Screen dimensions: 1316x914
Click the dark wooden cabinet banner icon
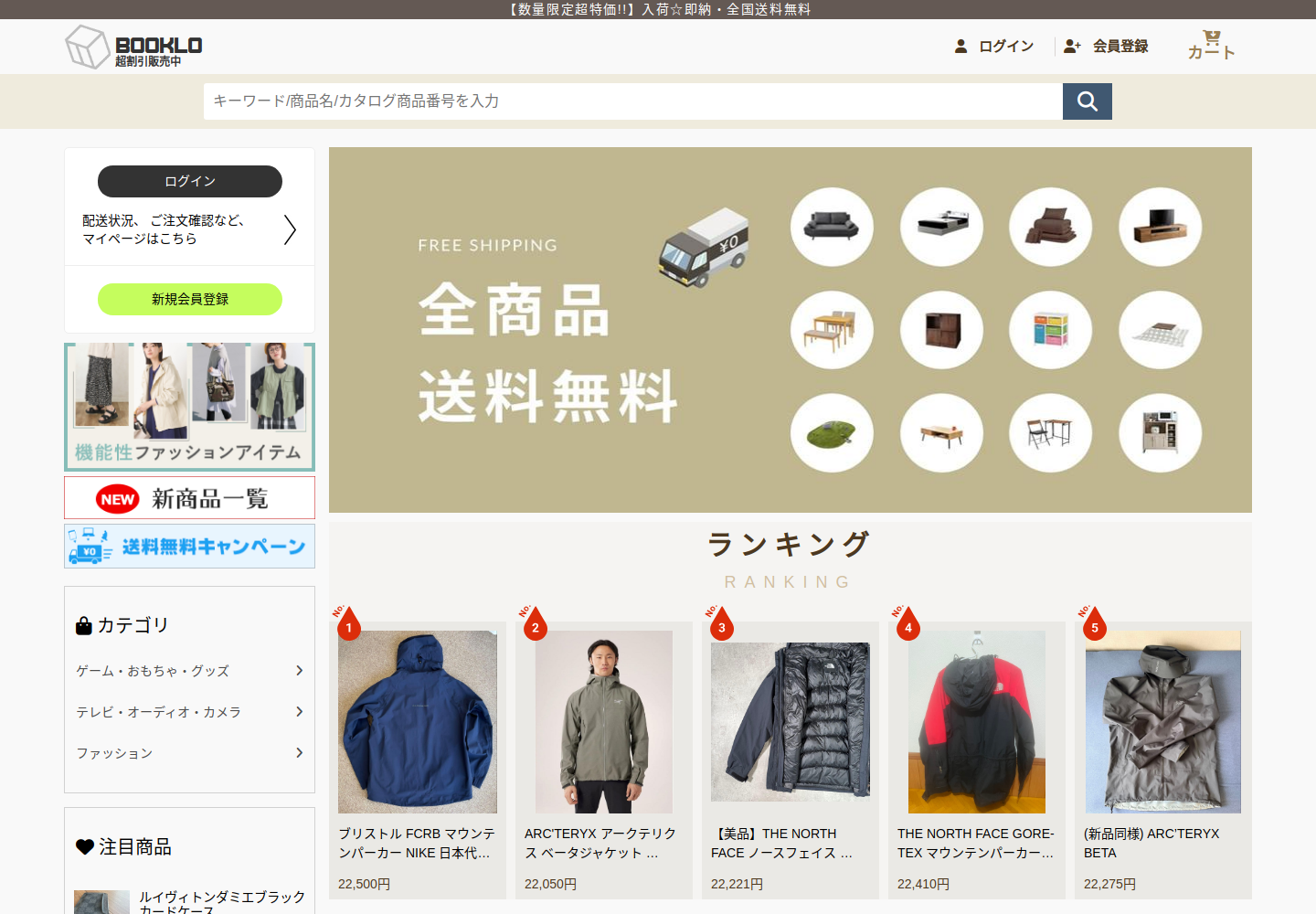(x=941, y=330)
